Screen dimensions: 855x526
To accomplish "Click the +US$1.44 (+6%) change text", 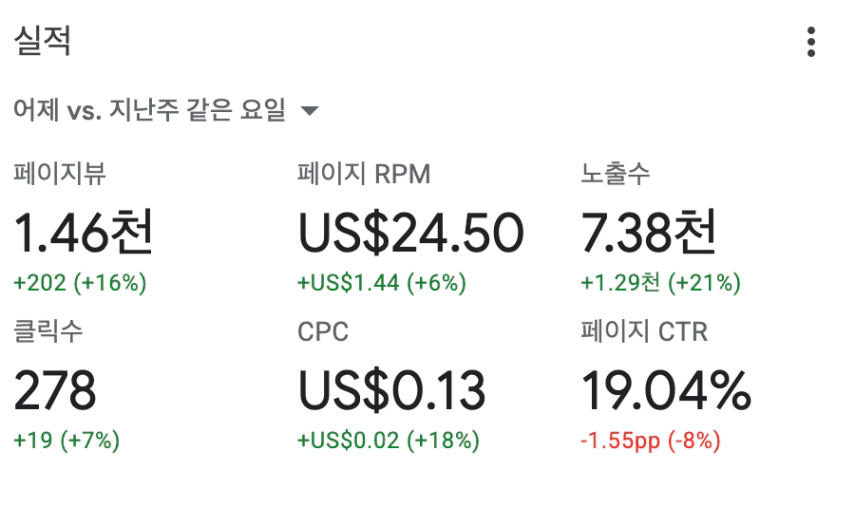I will point(382,283).
